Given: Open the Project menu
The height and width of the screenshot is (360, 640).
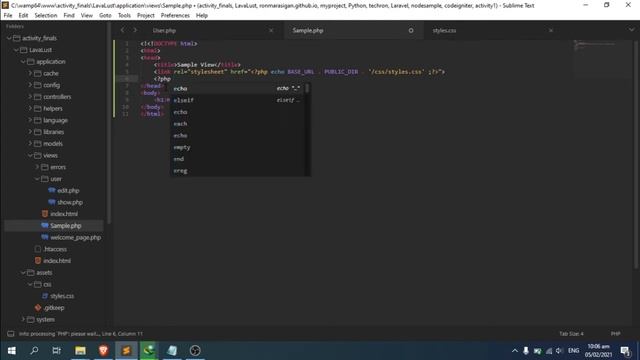Looking at the screenshot, I should (x=146, y=16).
